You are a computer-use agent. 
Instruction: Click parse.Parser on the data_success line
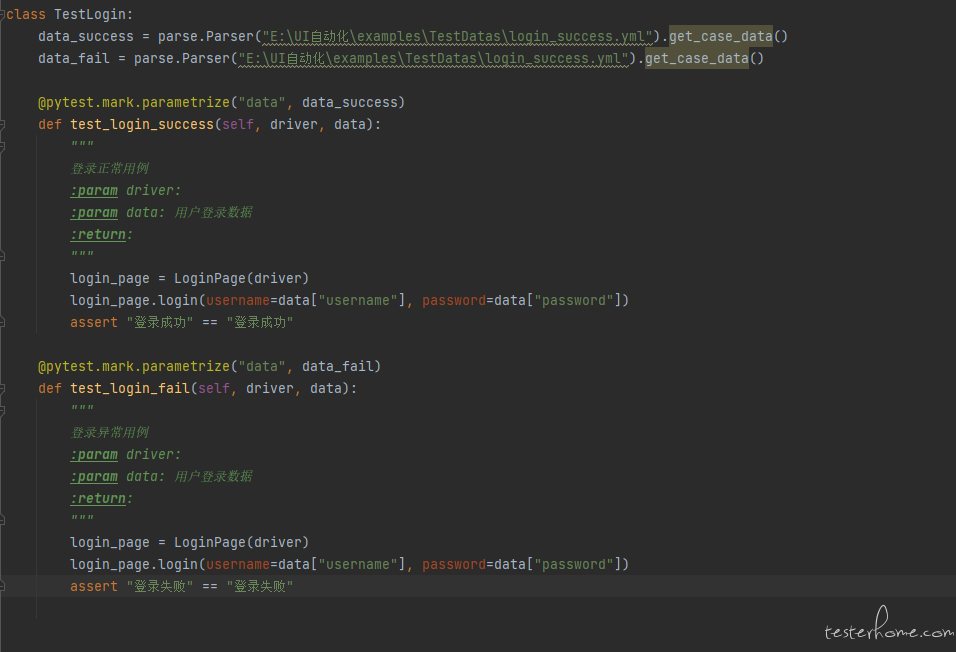click(x=205, y=37)
